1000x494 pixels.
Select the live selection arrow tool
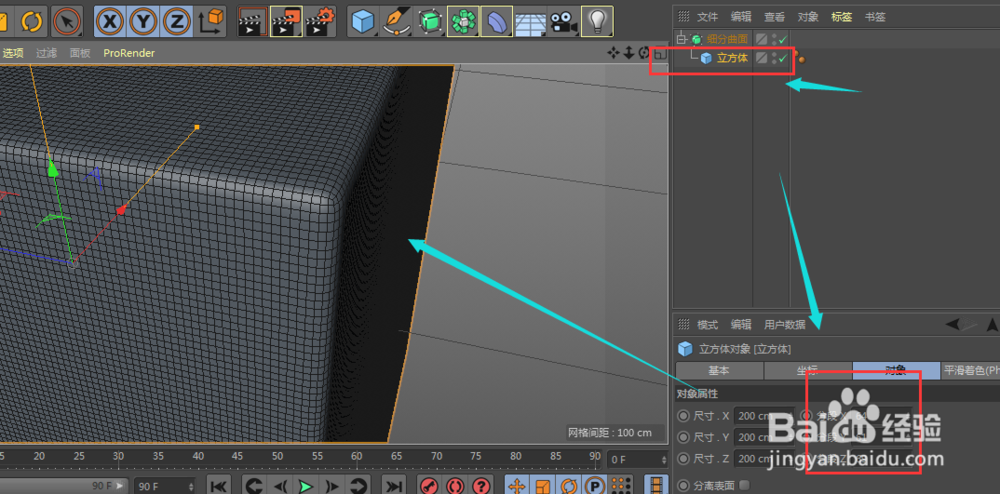[x=66, y=22]
